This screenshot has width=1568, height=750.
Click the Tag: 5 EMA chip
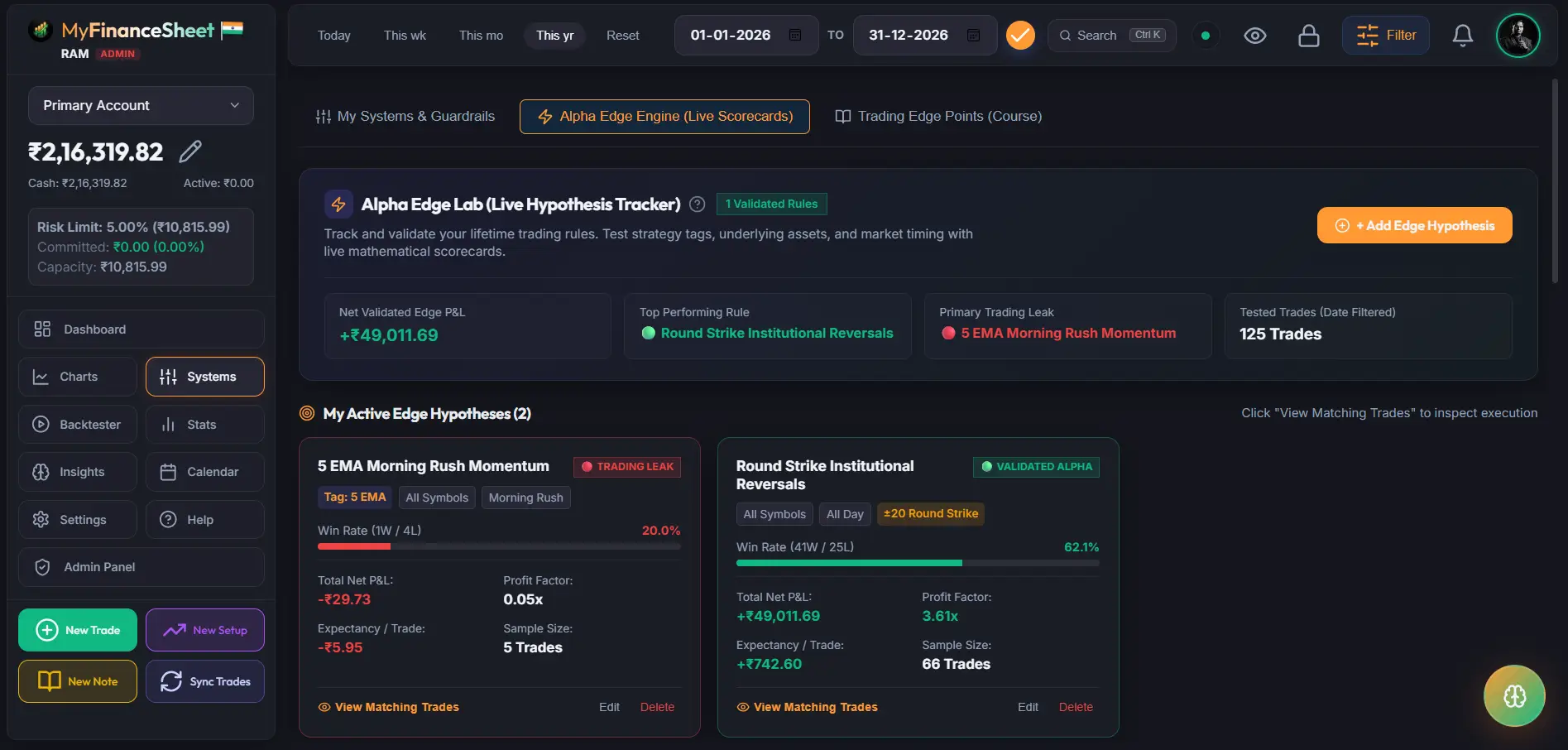tap(355, 498)
